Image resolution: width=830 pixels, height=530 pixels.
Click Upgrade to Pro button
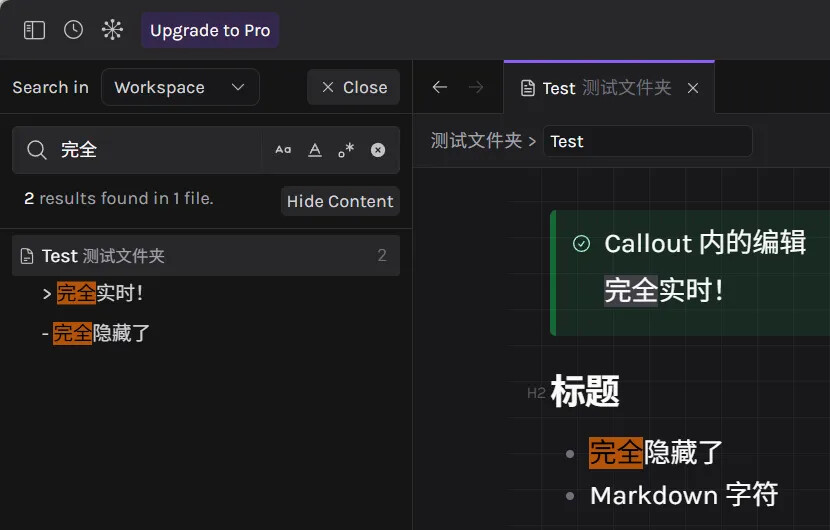(210, 30)
